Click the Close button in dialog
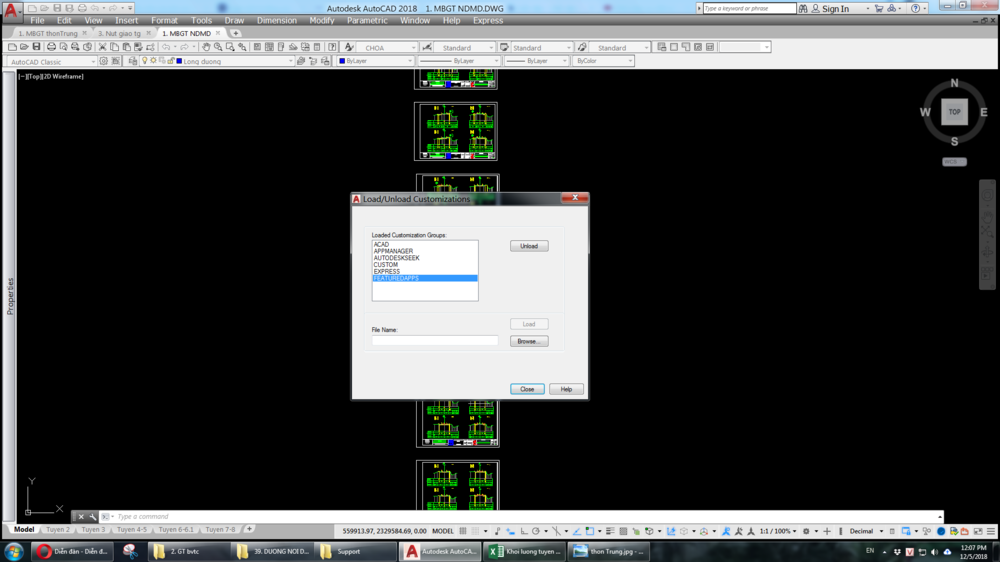This screenshot has width=1000, height=562. [527, 389]
